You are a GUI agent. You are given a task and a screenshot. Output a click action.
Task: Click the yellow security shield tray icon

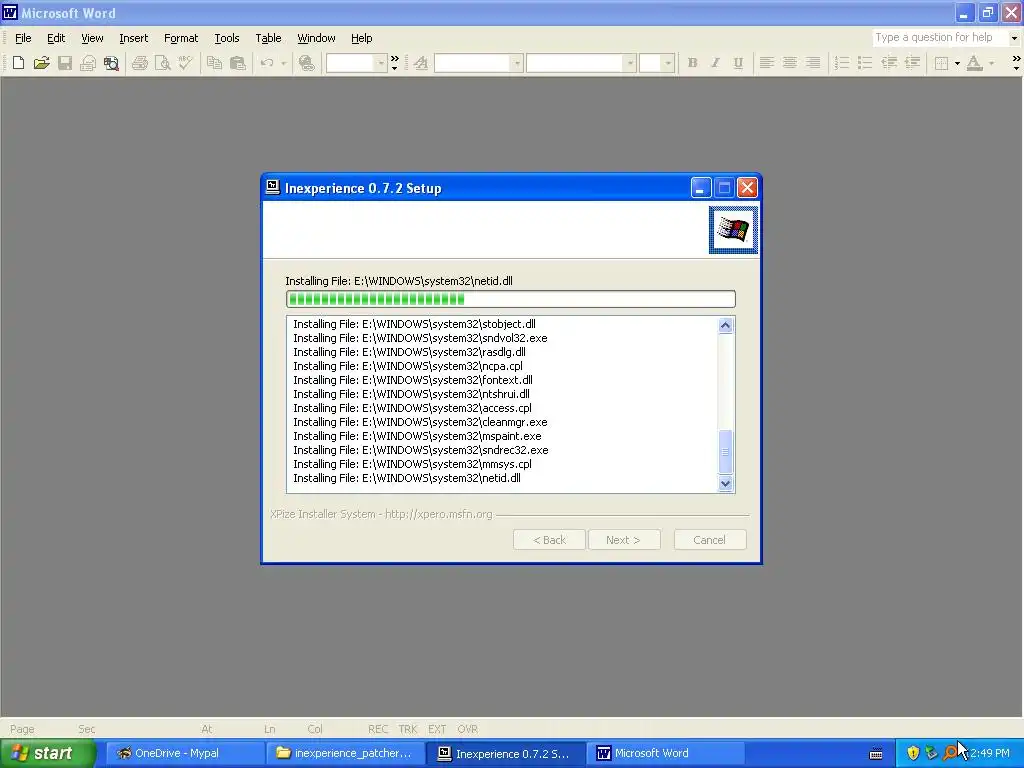913,753
